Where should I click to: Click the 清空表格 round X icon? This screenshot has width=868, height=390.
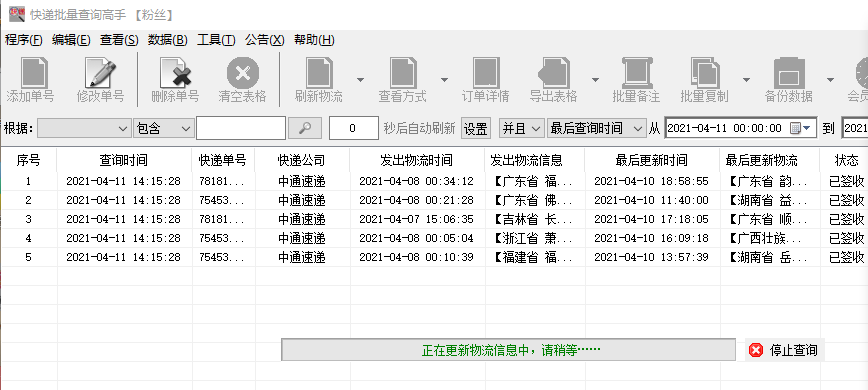coord(242,72)
